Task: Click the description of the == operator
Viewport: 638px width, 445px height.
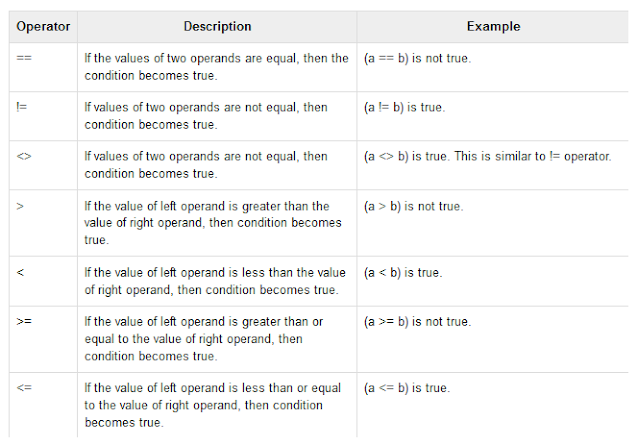Action: (x=216, y=66)
